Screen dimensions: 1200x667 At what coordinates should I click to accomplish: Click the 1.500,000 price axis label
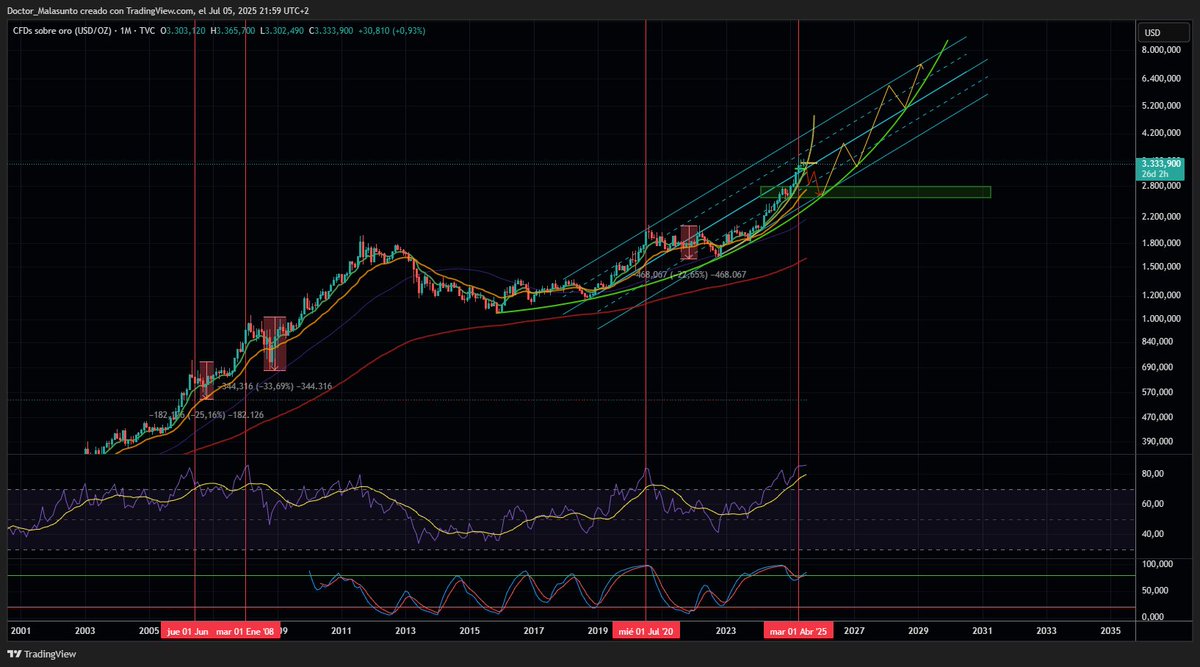pos(1162,267)
